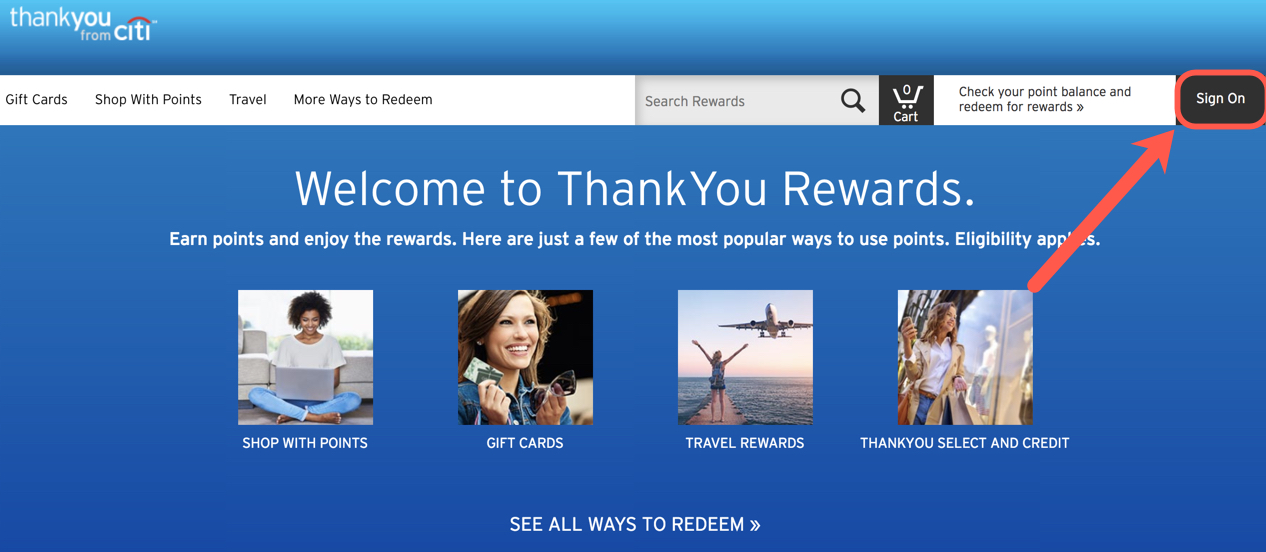1266x552 pixels.
Task: Open the Travel menu
Action: (248, 100)
